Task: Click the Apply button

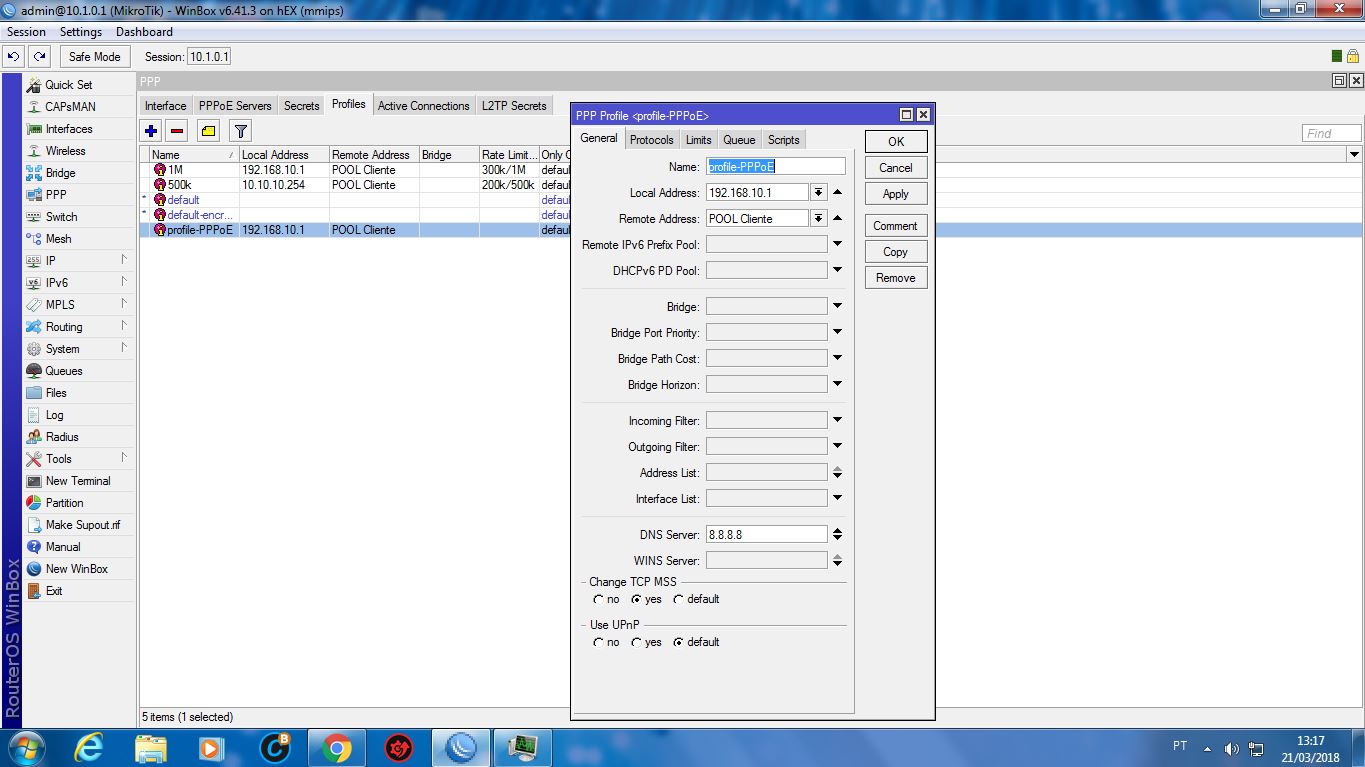Action: tap(895, 194)
